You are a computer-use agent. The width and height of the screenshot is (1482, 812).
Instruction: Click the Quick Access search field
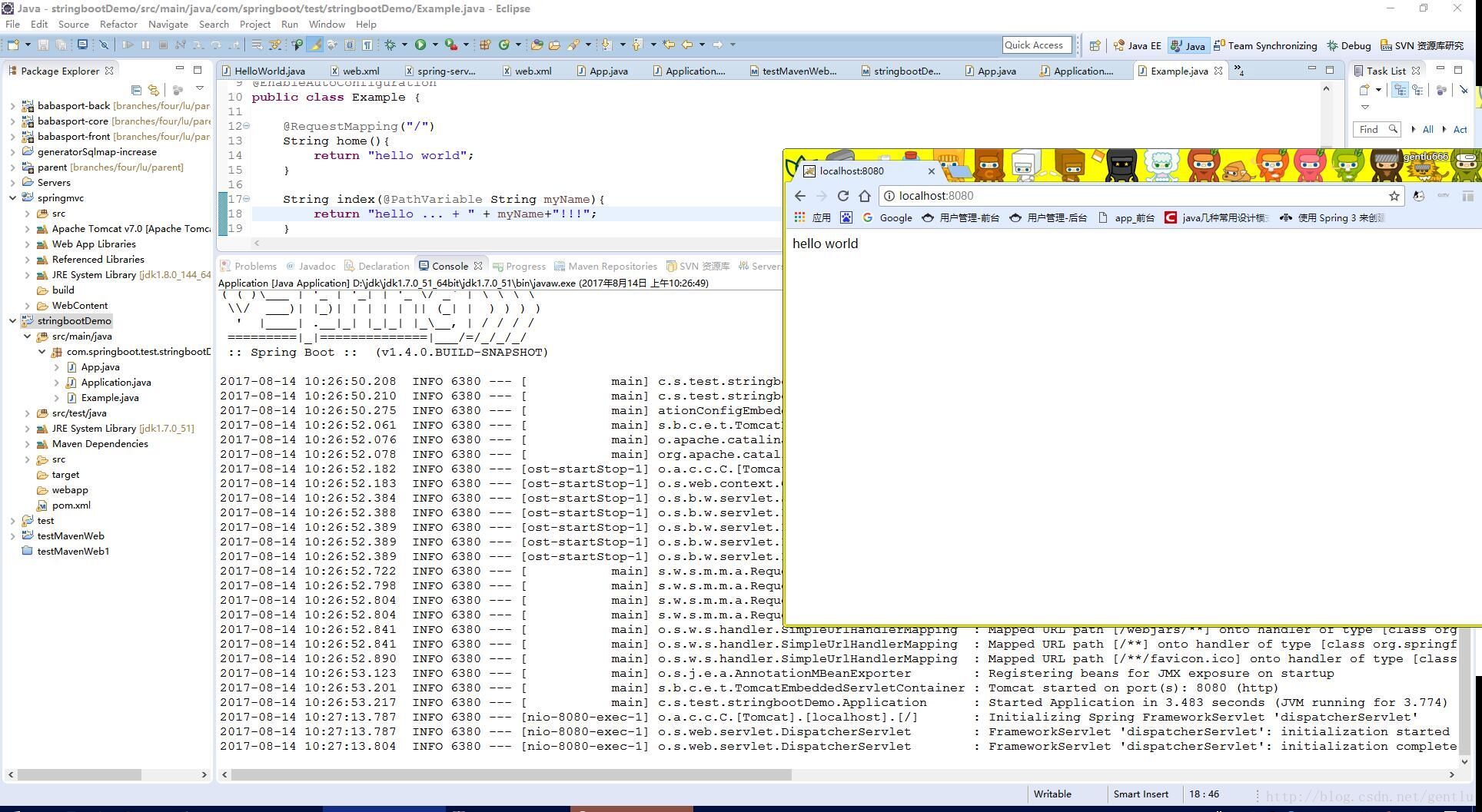[x=1037, y=45]
